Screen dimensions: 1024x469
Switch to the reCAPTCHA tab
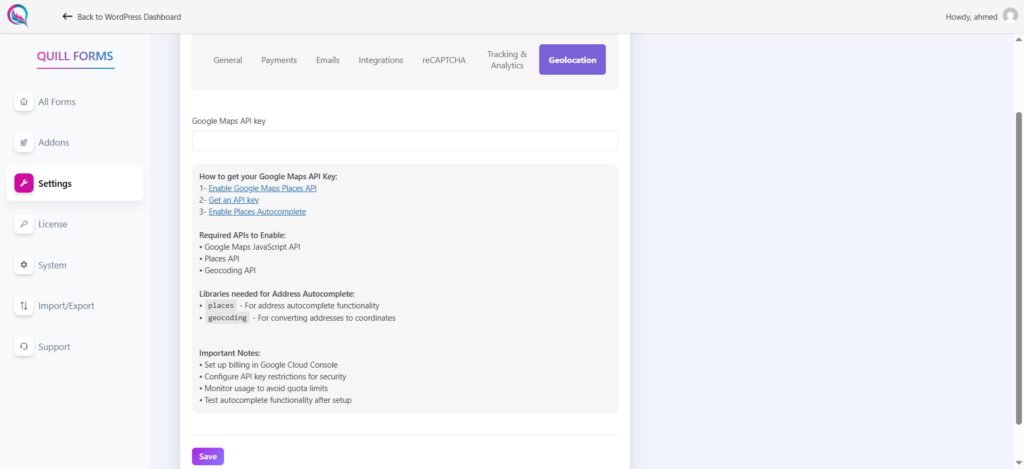coord(444,60)
